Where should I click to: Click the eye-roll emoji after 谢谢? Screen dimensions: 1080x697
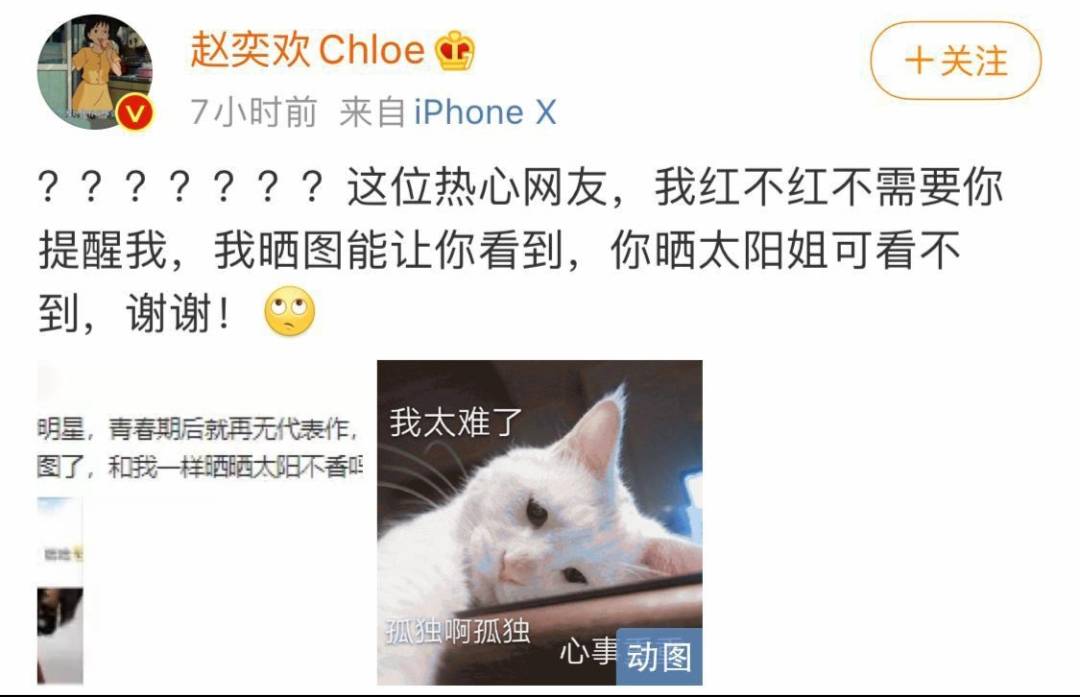coord(290,311)
